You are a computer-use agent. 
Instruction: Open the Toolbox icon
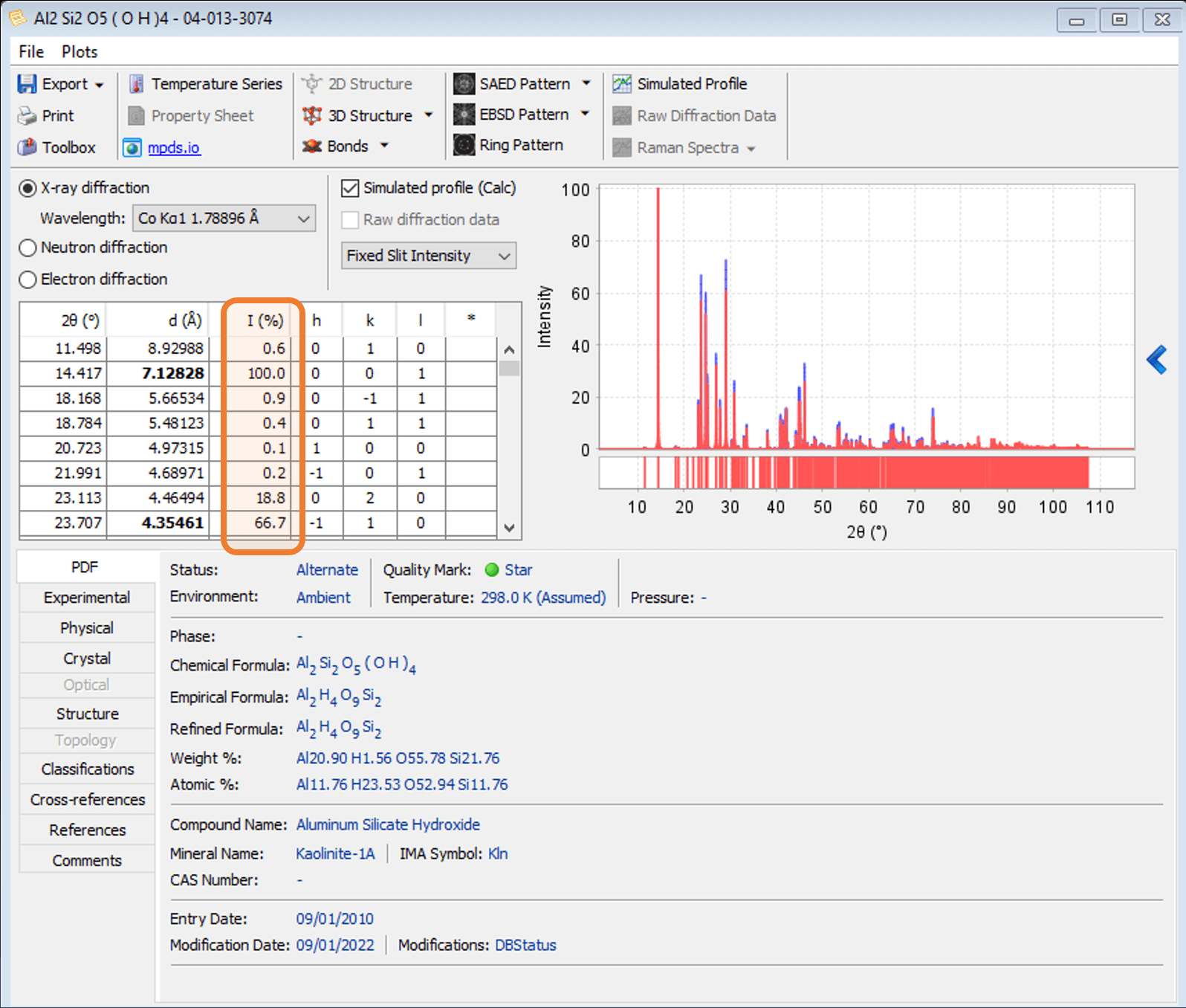pos(27,147)
